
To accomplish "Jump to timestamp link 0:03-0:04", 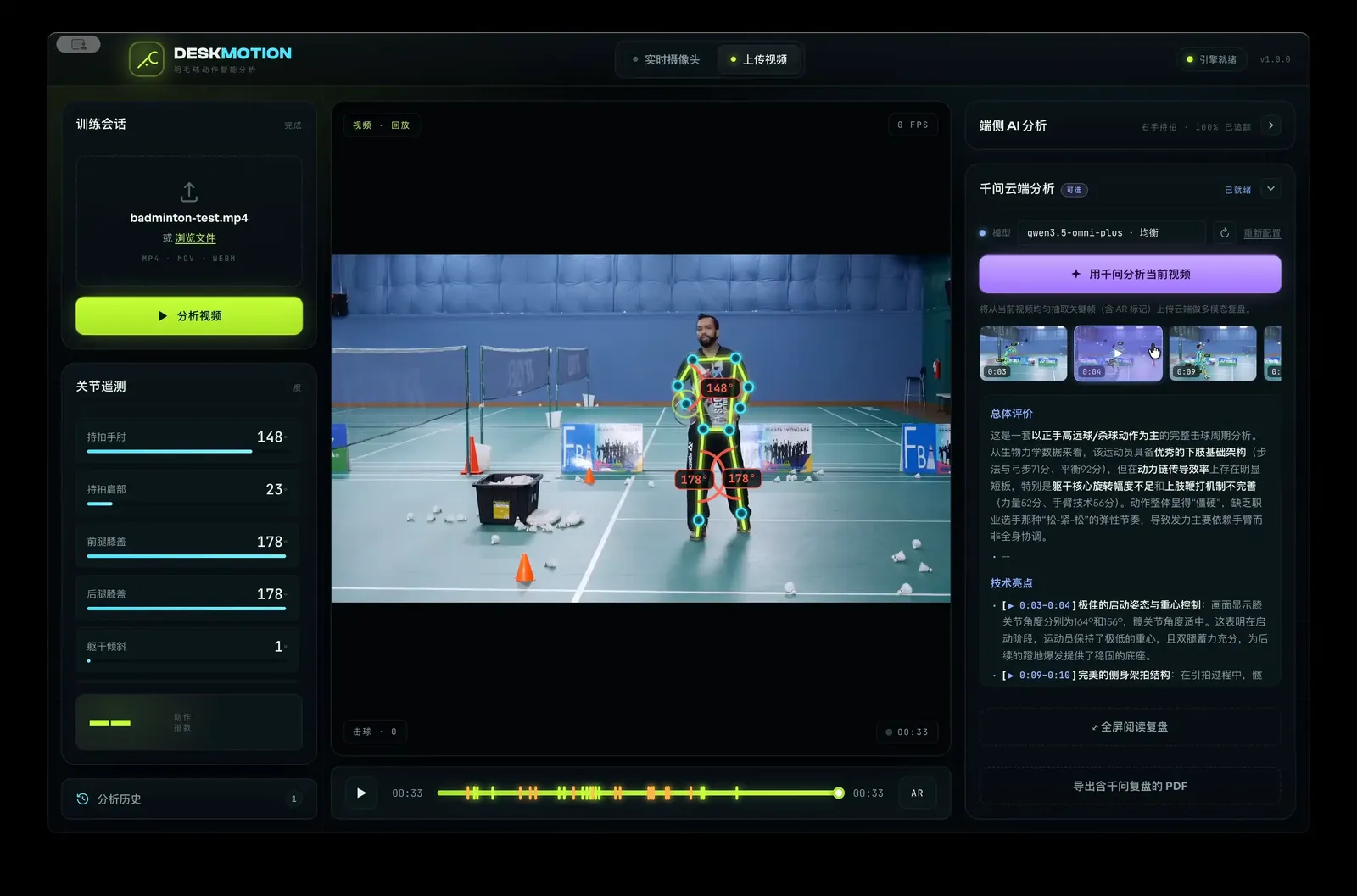I will pyautogui.click(x=1039, y=605).
